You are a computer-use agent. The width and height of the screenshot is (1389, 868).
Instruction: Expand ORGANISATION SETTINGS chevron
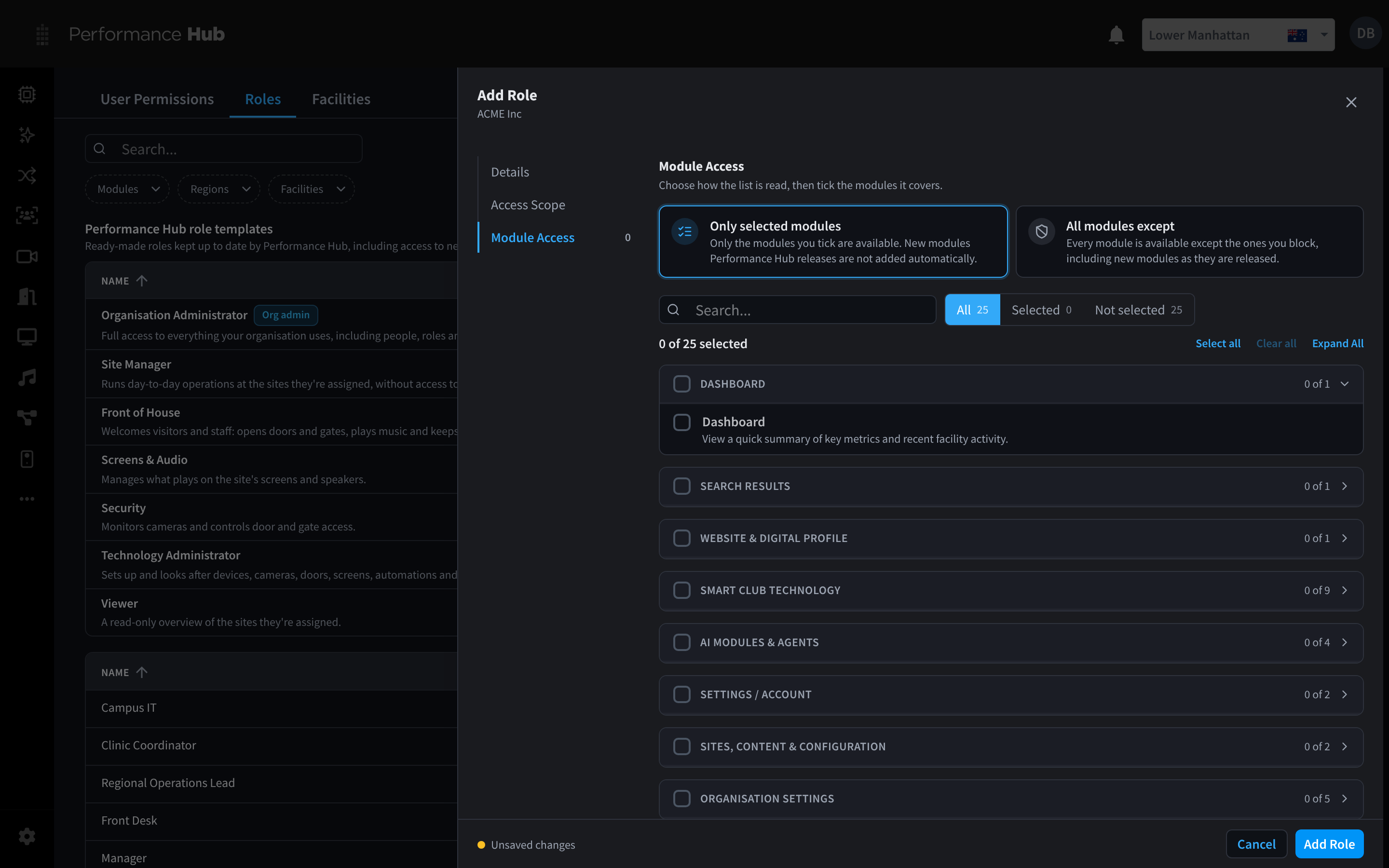1344,799
